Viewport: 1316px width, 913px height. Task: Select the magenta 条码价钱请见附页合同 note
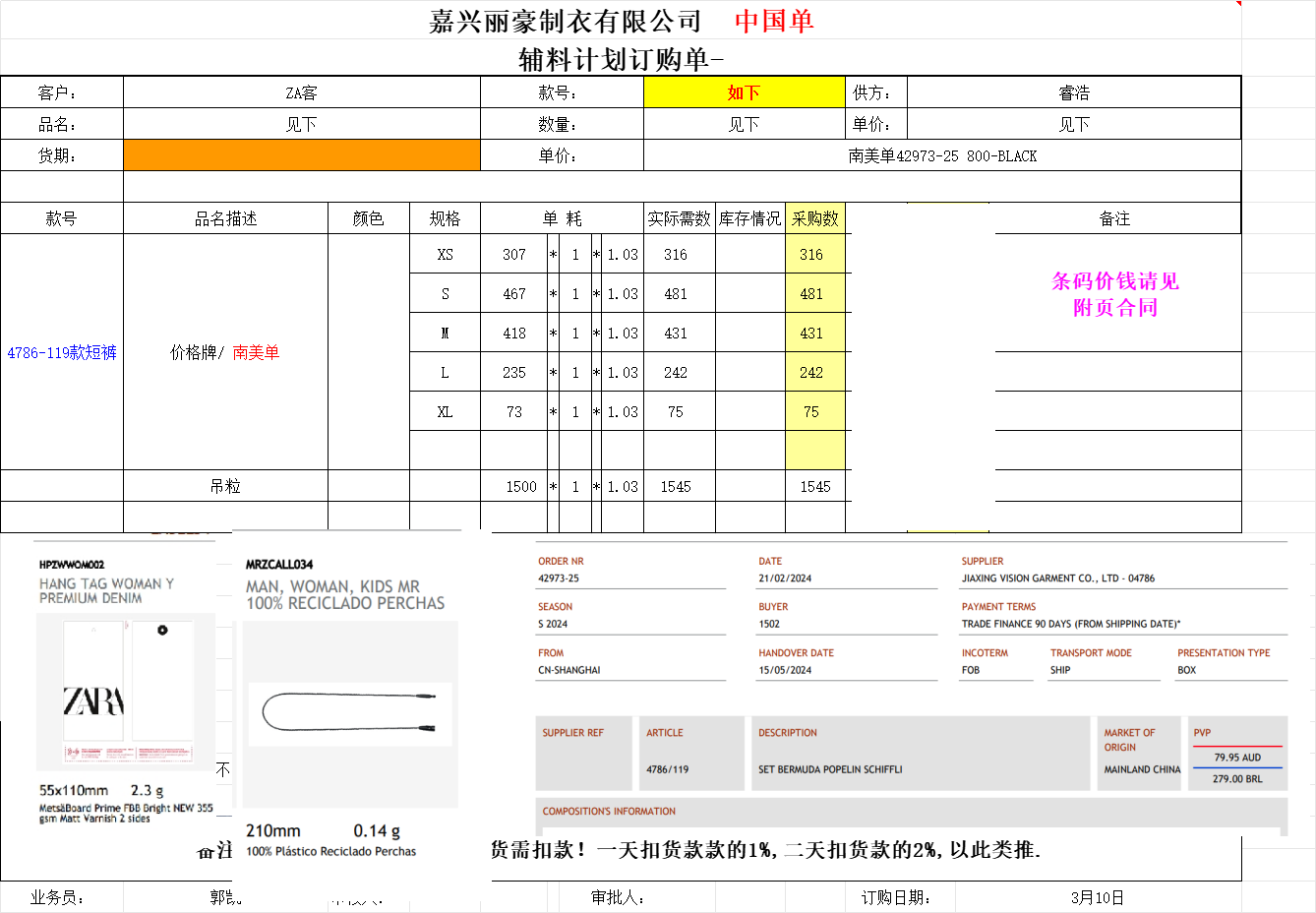1114,294
